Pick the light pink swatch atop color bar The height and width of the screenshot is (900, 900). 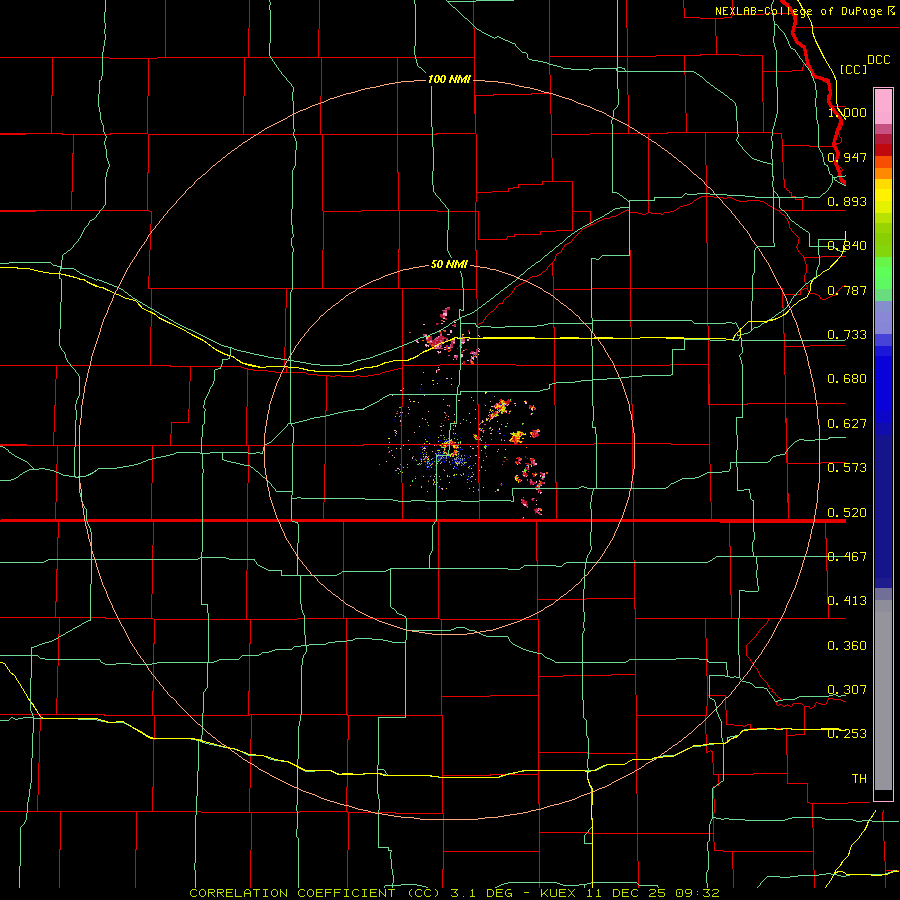tap(883, 107)
